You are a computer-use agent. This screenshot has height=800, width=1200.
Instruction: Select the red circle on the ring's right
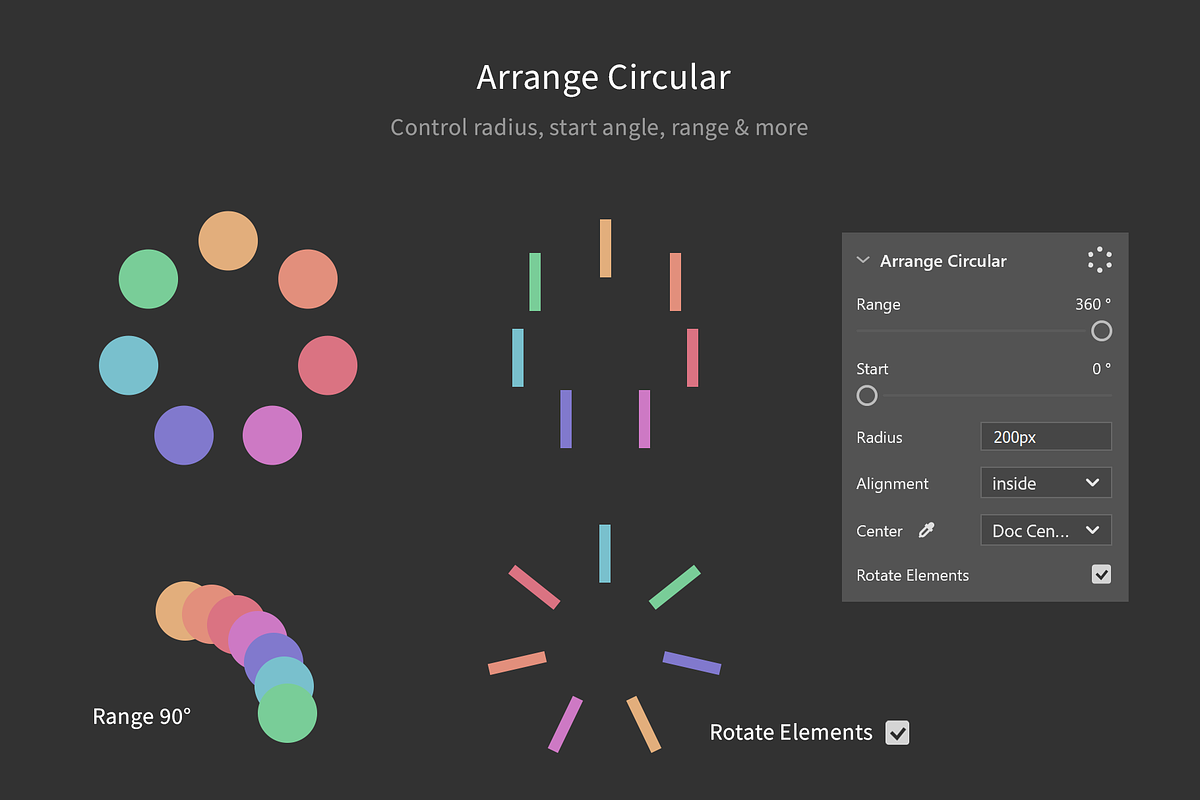(327, 365)
